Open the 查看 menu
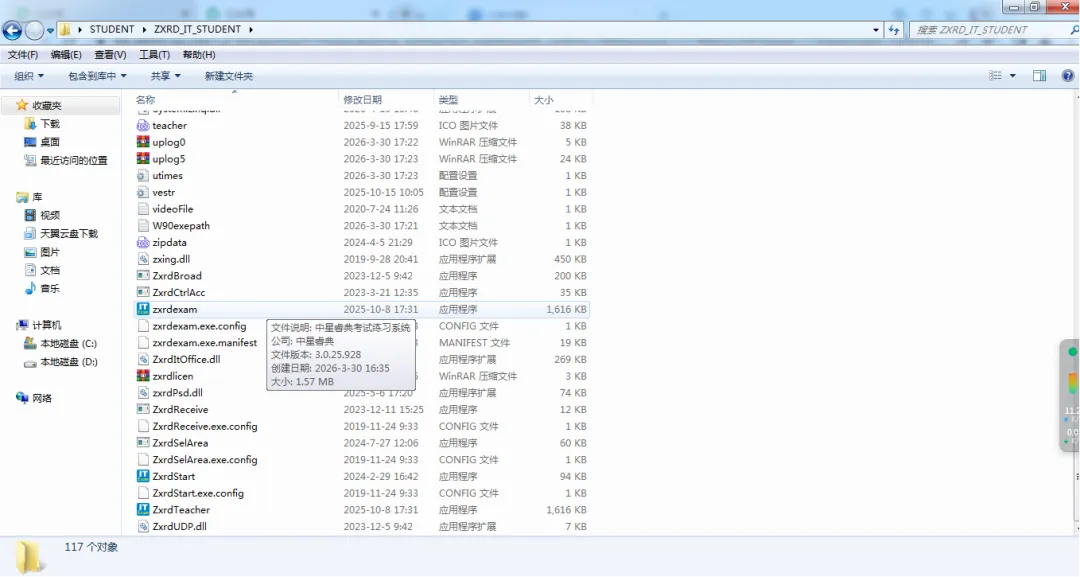 (108, 55)
